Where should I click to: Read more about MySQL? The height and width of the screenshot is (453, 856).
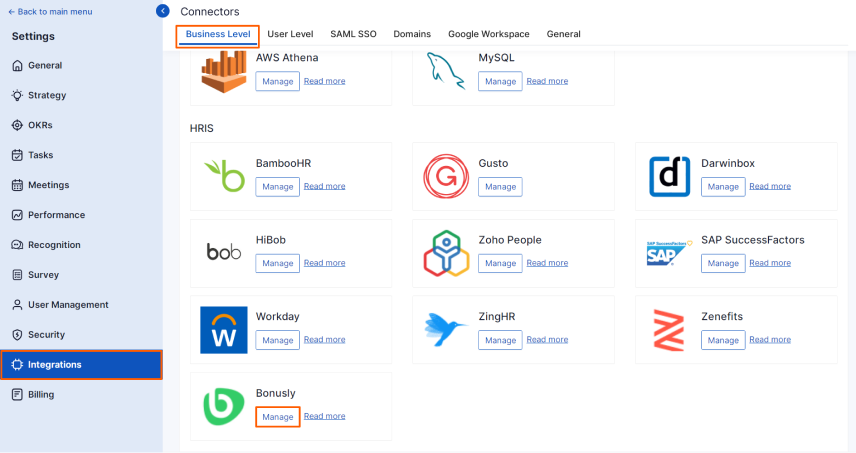tap(547, 81)
